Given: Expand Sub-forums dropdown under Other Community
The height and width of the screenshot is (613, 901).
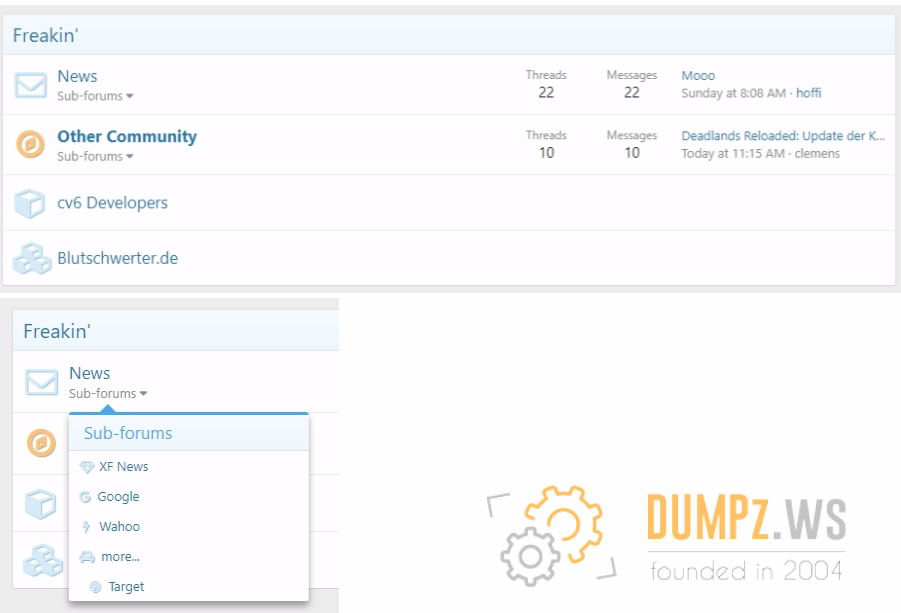Looking at the screenshot, I should tap(95, 156).
